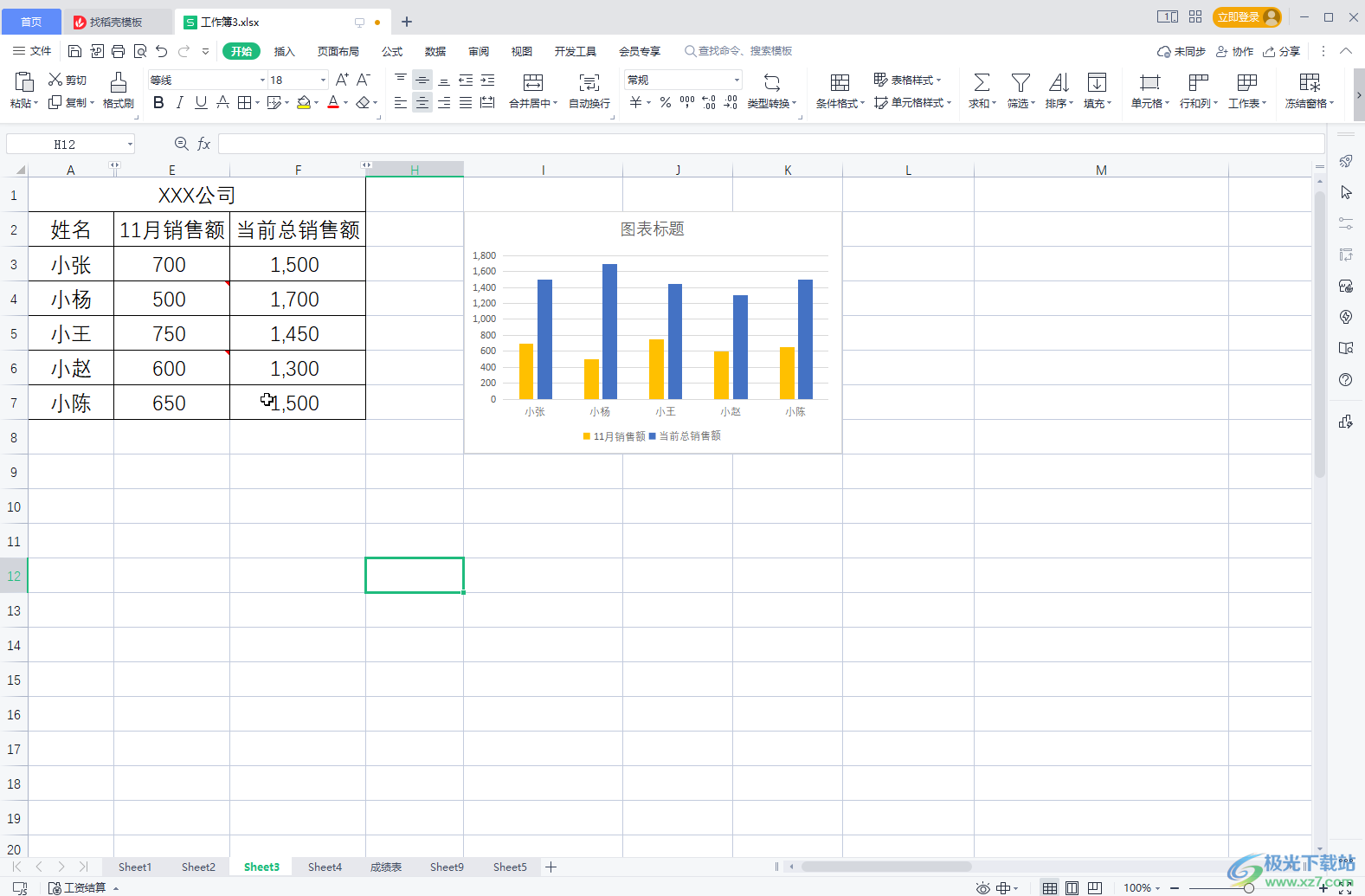Click the fill color bucket swatch
This screenshot has width=1365, height=896.
[x=304, y=102]
